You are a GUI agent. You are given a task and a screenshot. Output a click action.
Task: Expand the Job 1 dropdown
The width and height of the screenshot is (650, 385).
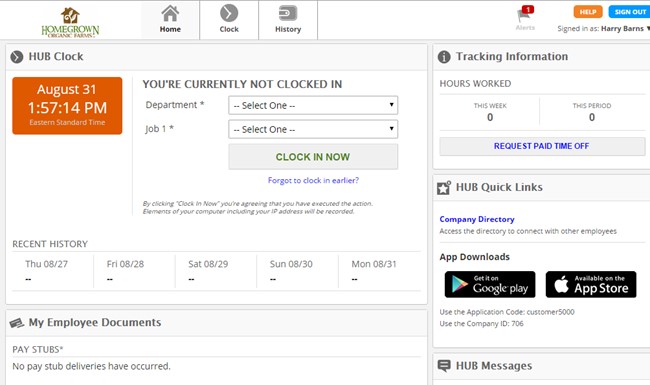coord(313,129)
